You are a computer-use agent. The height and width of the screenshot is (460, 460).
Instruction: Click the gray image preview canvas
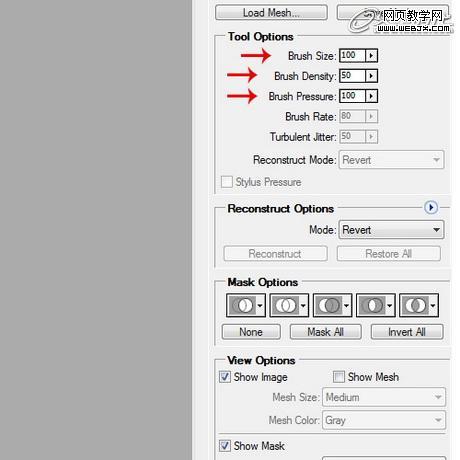[96, 230]
